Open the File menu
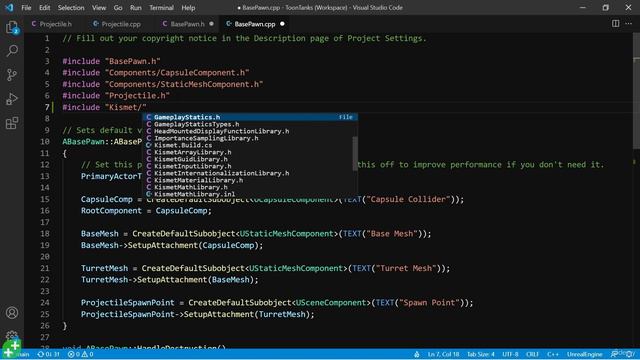 click(x=26, y=7)
